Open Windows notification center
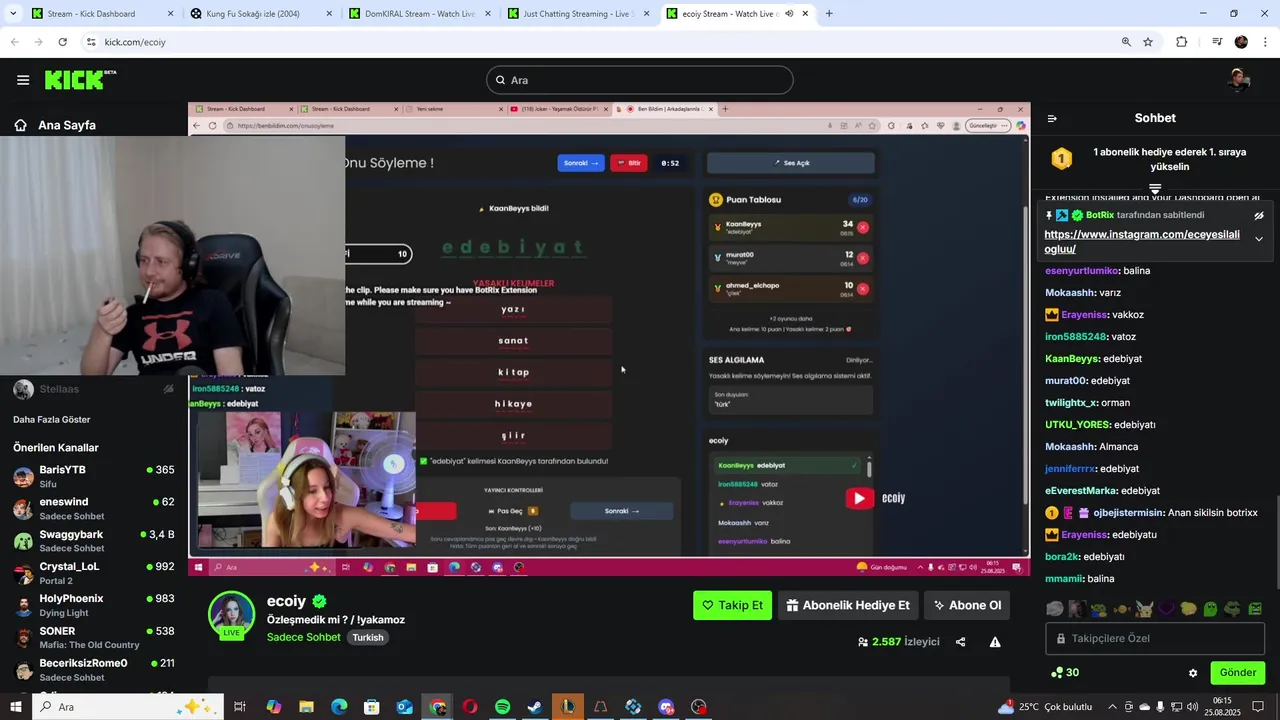Viewport: 1280px width, 720px height. pos(1259,707)
